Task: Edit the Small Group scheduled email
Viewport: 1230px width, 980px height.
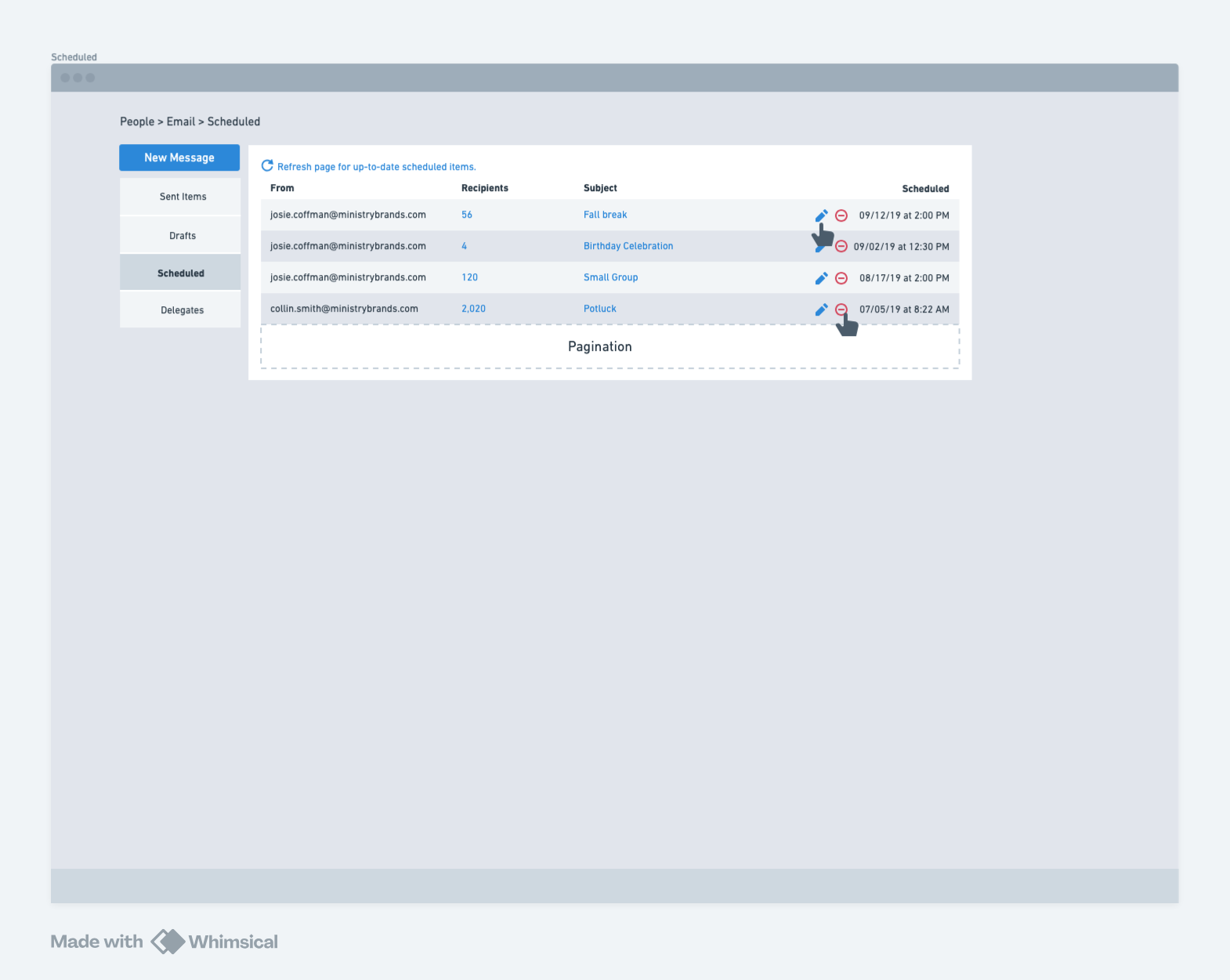Action: pos(821,278)
